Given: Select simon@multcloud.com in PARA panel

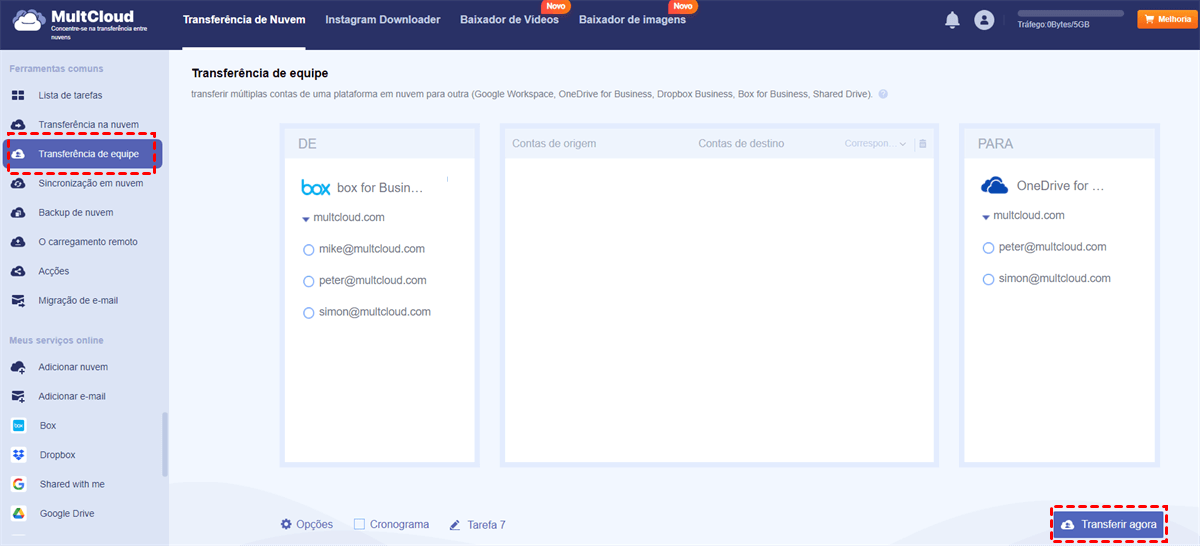Looking at the screenshot, I should 988,279.
